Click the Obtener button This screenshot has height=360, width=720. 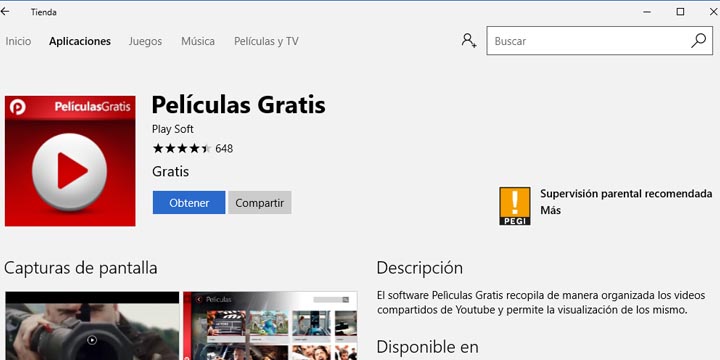click(189, 202)
